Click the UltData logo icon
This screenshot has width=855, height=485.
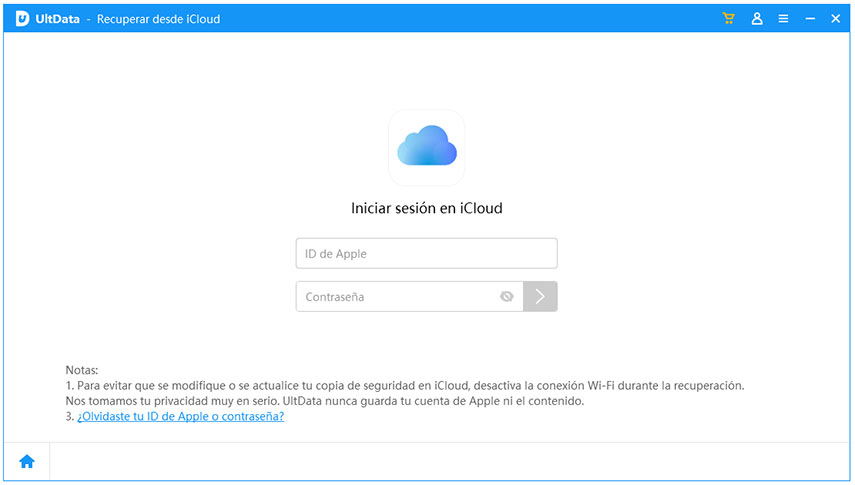click(22, 19)
